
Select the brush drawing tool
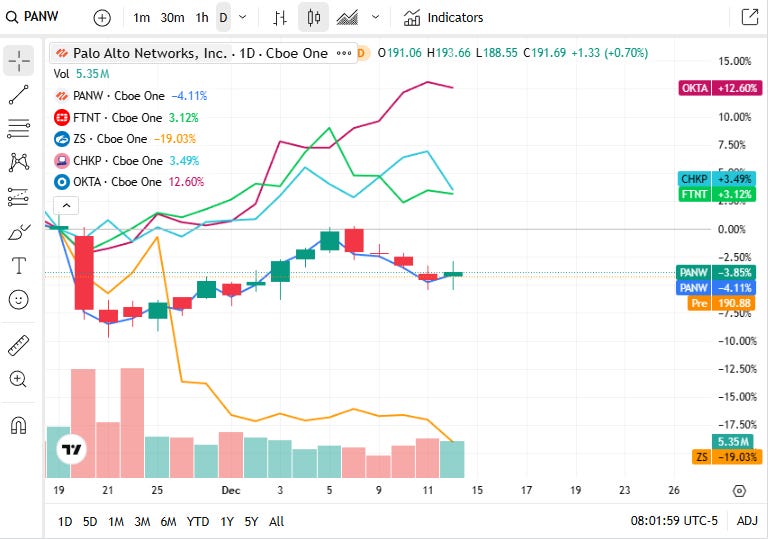tap(19, 231)
